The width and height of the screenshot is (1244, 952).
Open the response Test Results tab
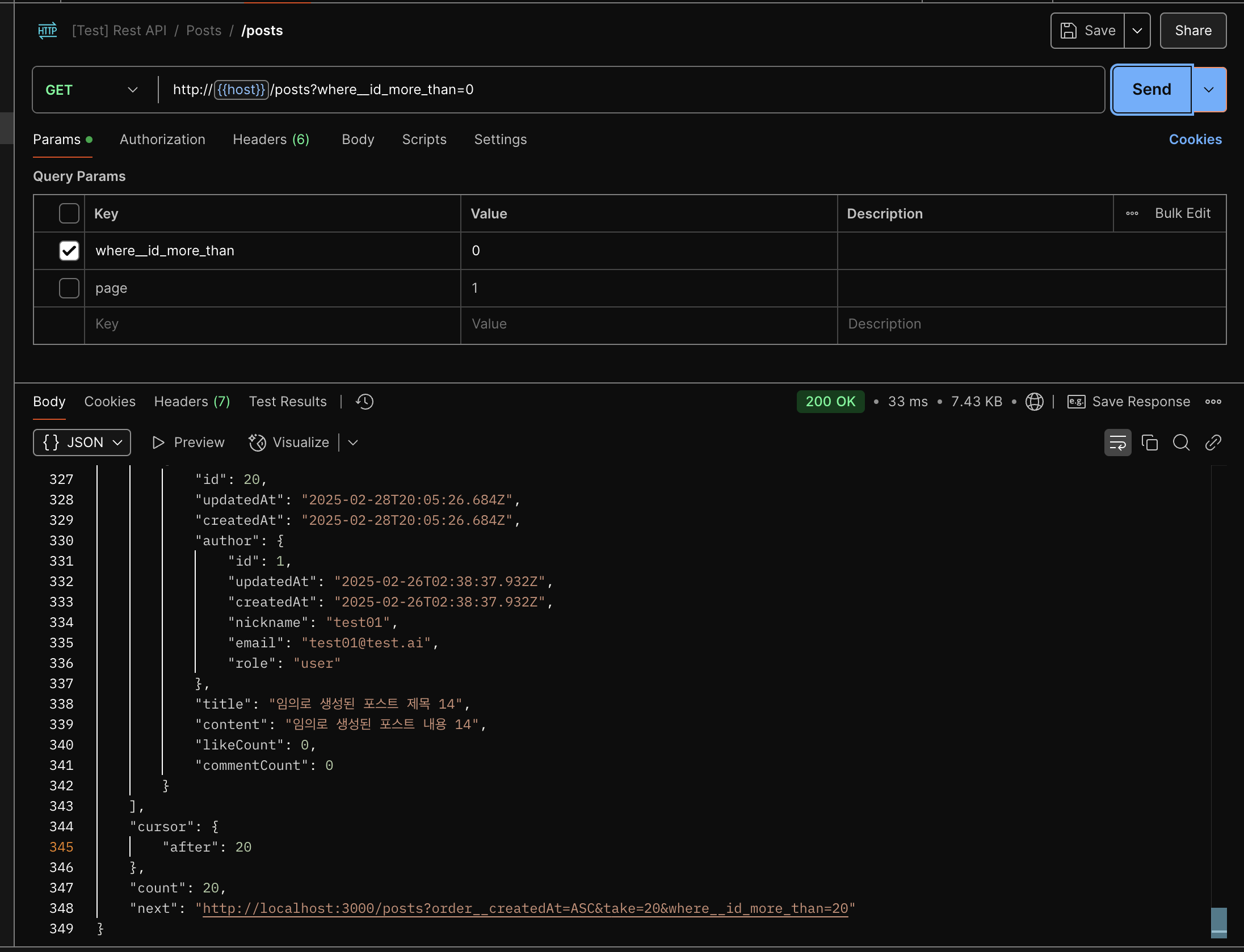(288, 402)
